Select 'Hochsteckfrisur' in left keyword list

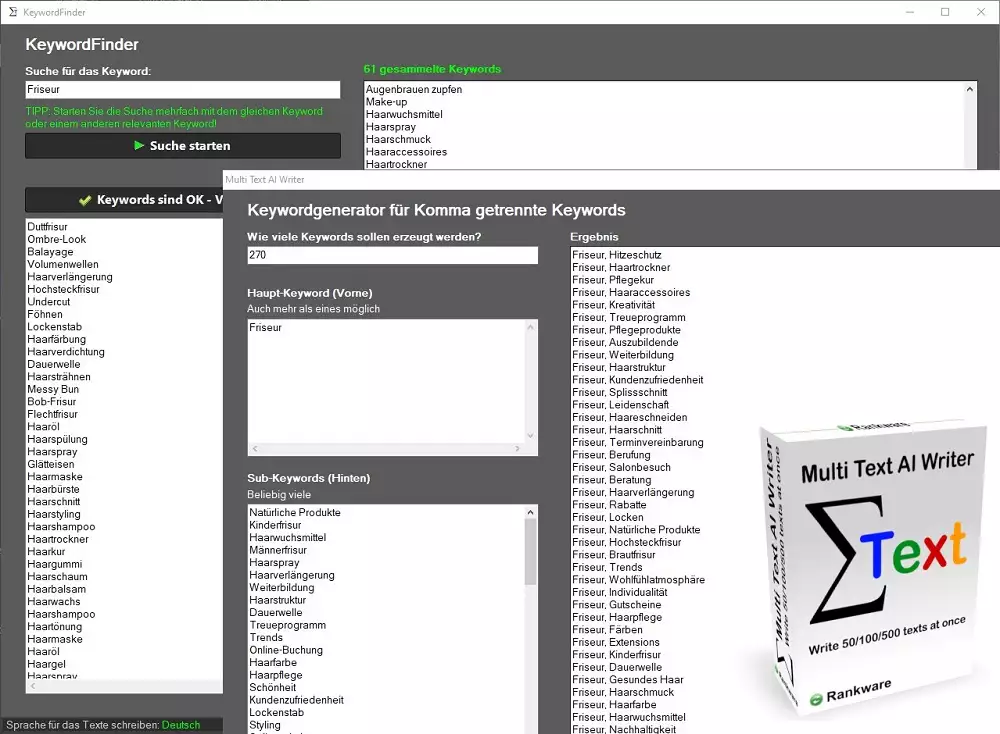(x=63, y=289)
